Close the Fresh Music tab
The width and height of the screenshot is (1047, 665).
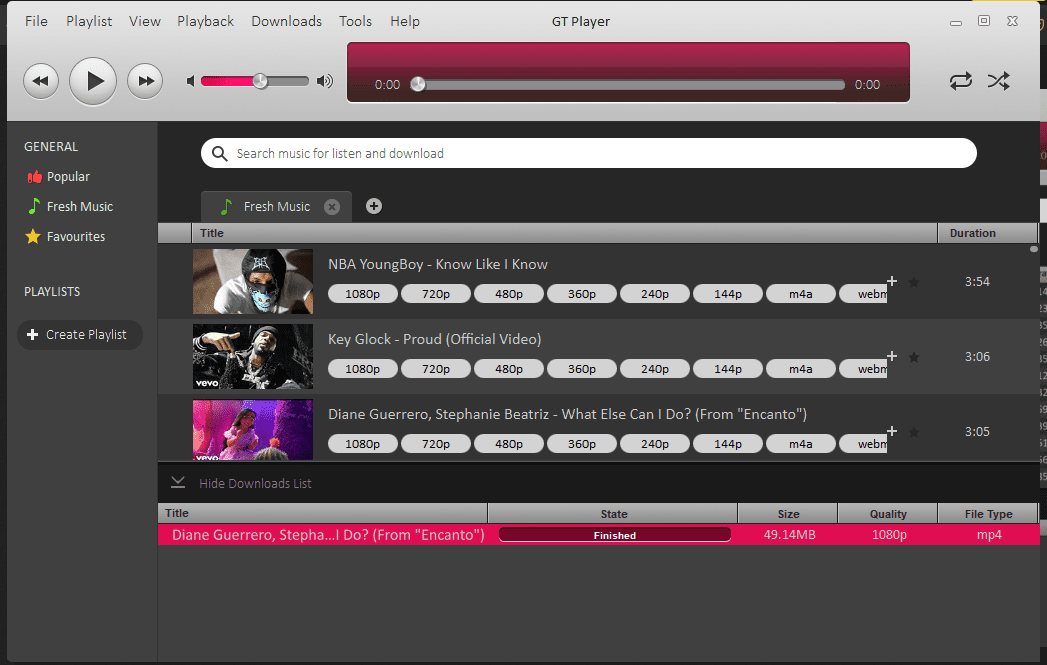pos(332,207)
